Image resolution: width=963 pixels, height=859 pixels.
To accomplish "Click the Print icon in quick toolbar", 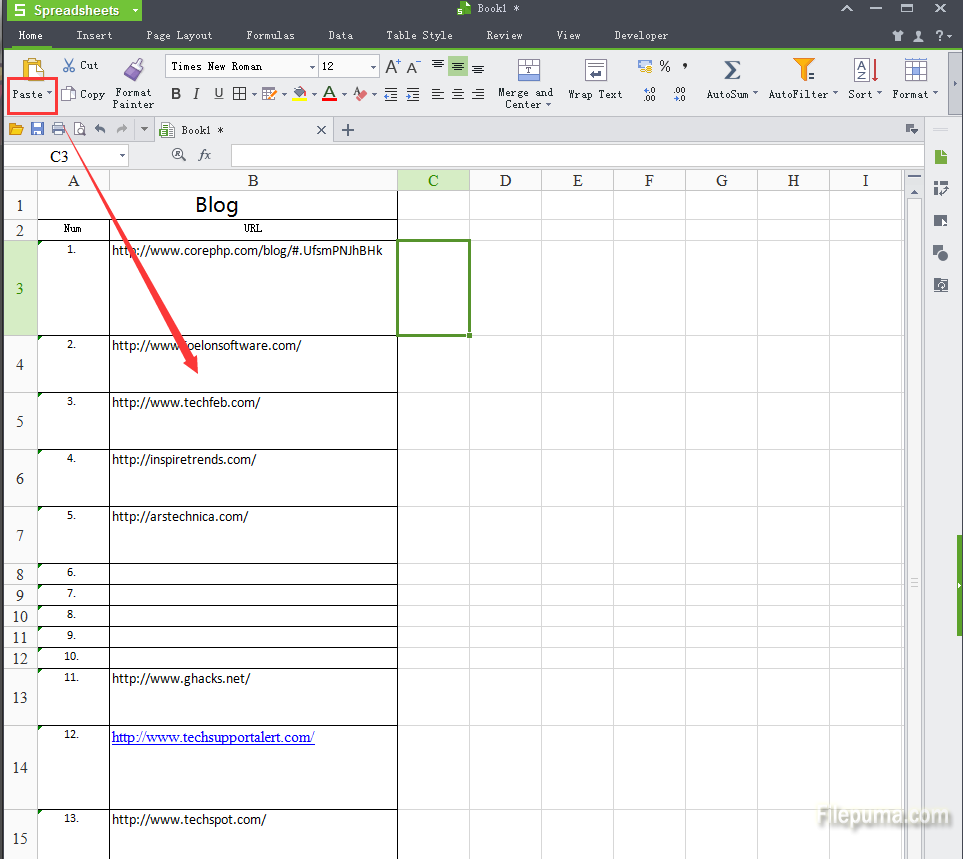I will 58,129.
